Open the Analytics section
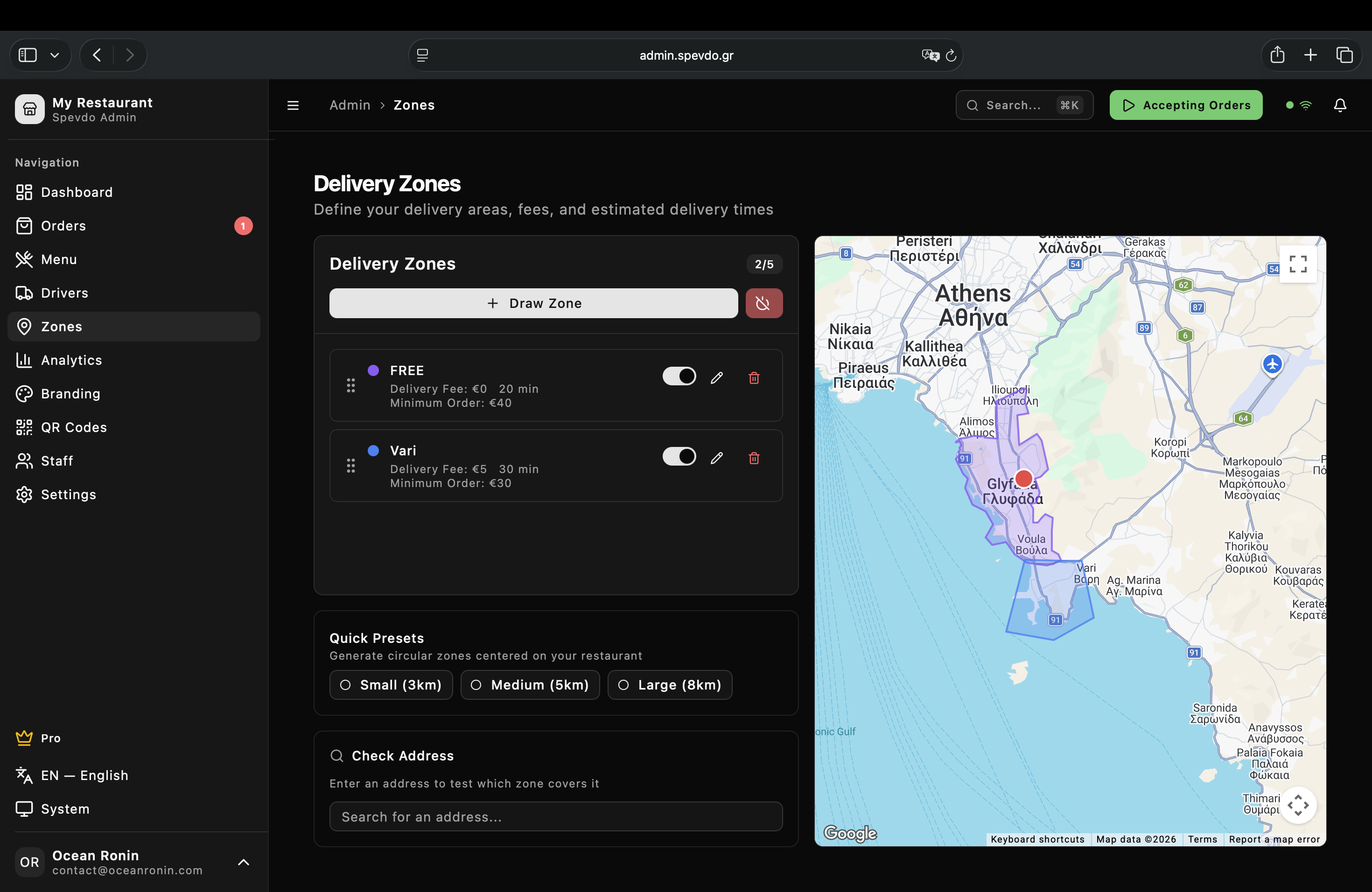1372x892 pixels. (71, 360)
